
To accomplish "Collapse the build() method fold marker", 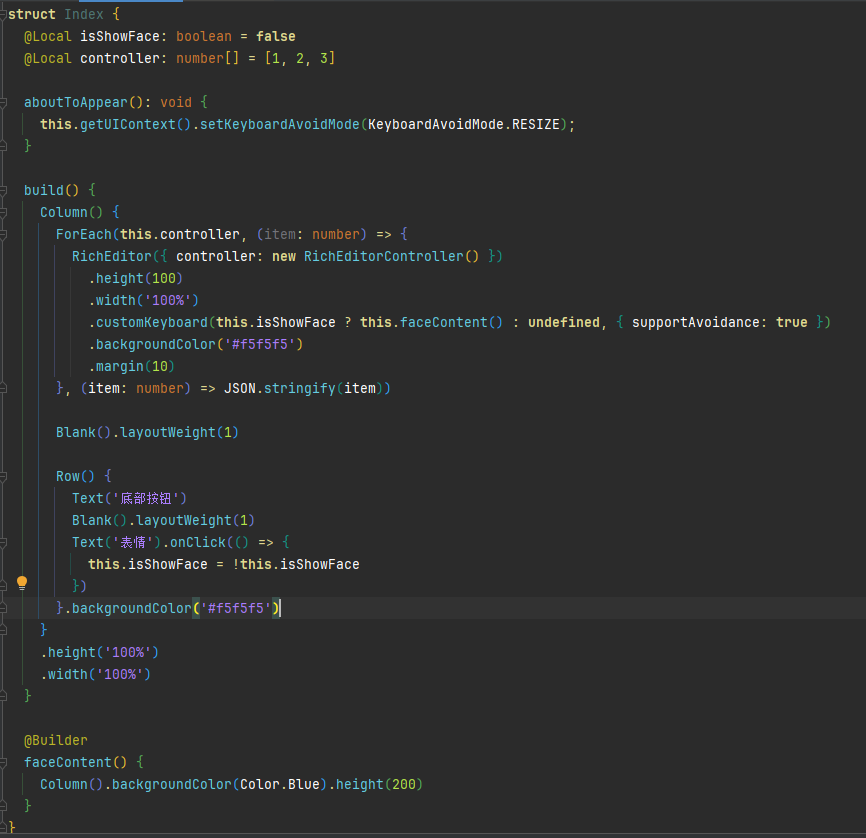I will [x=4, y=190].
